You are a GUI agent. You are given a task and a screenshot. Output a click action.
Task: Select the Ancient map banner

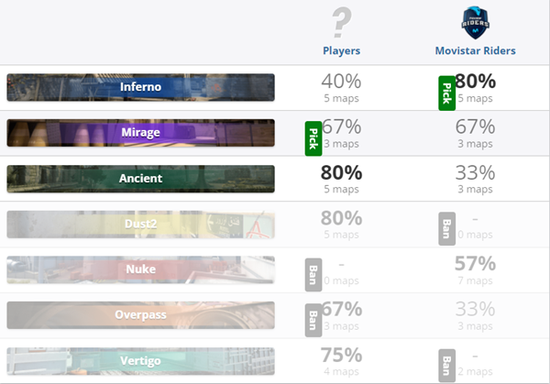pos(141,178)
